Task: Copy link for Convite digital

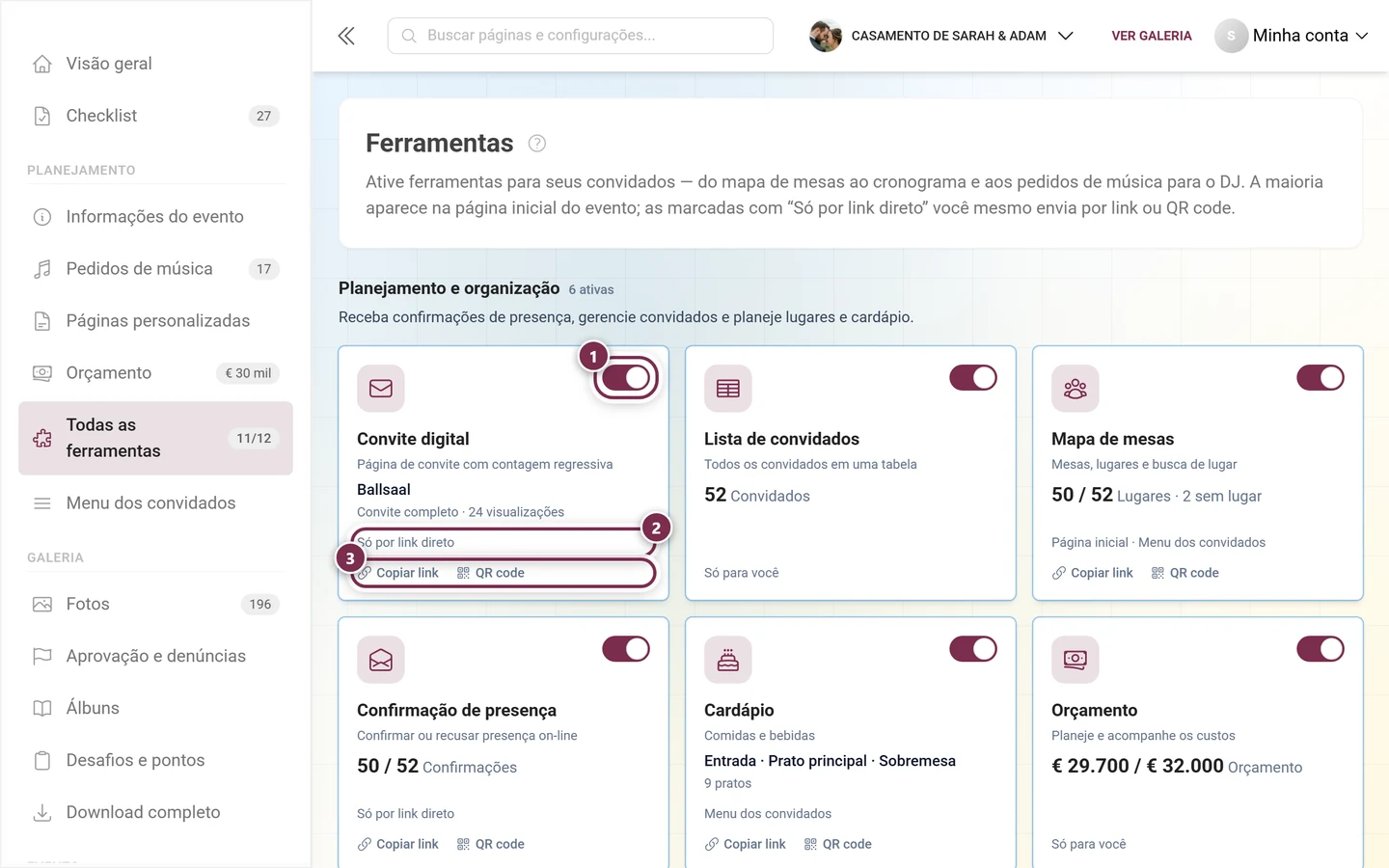Action: (x=397, y=573)
